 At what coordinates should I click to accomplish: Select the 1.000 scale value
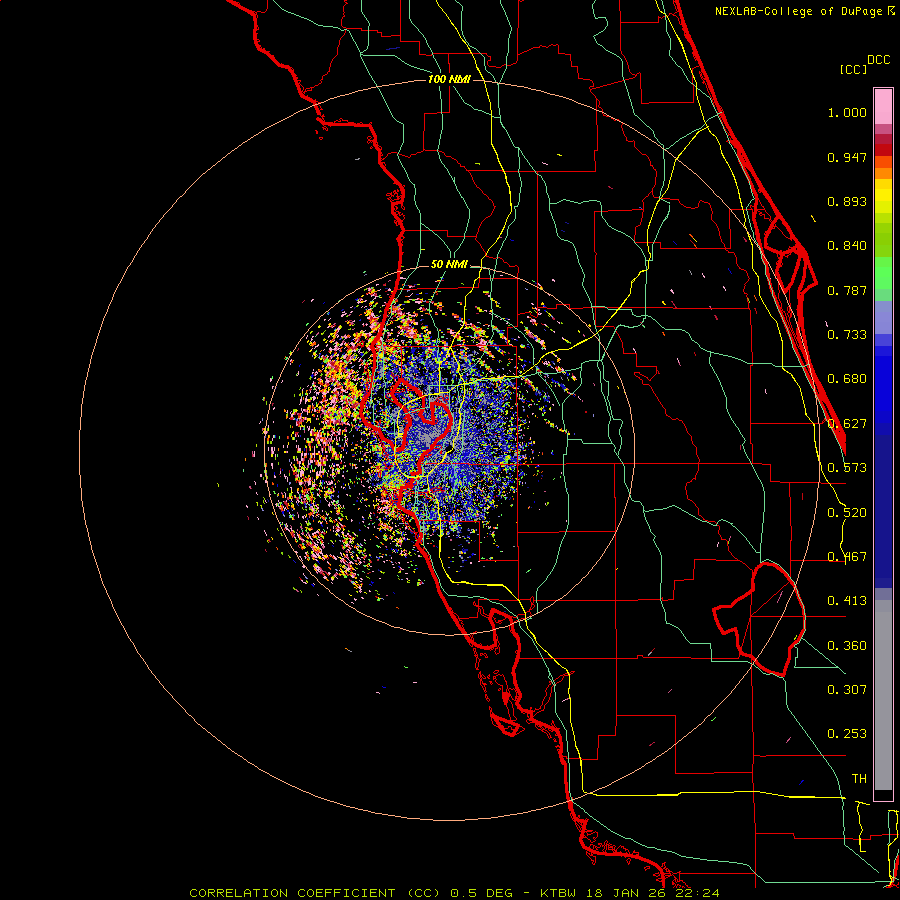847,112
